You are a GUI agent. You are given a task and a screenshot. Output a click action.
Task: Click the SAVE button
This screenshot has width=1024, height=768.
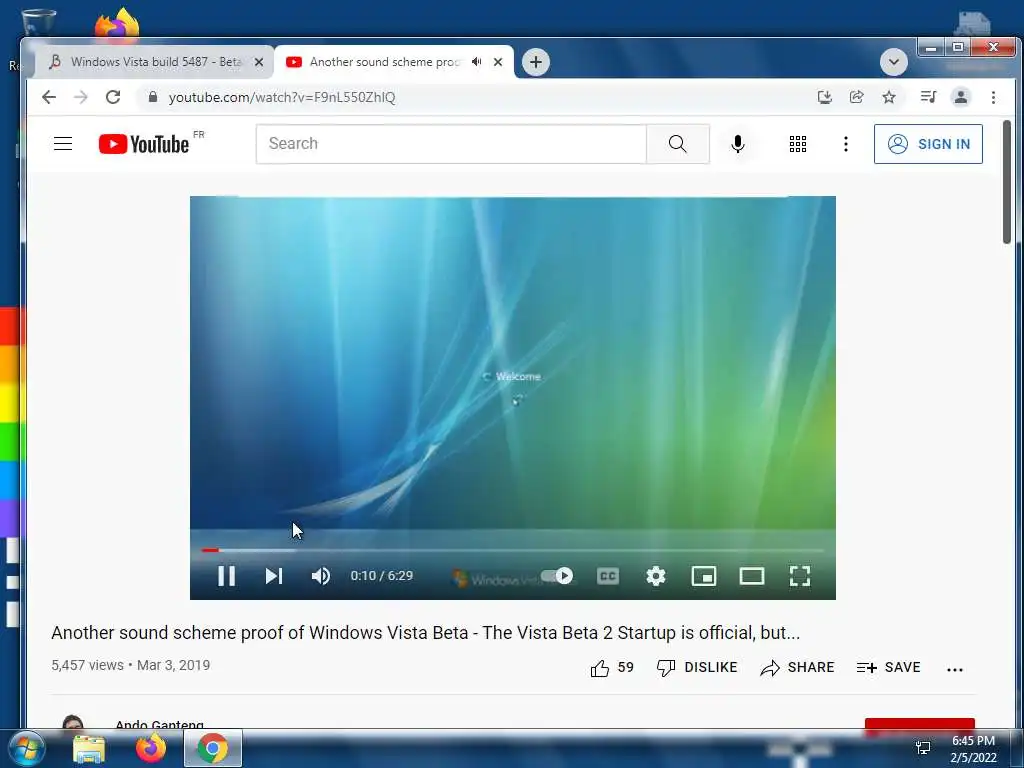(889, 667)
